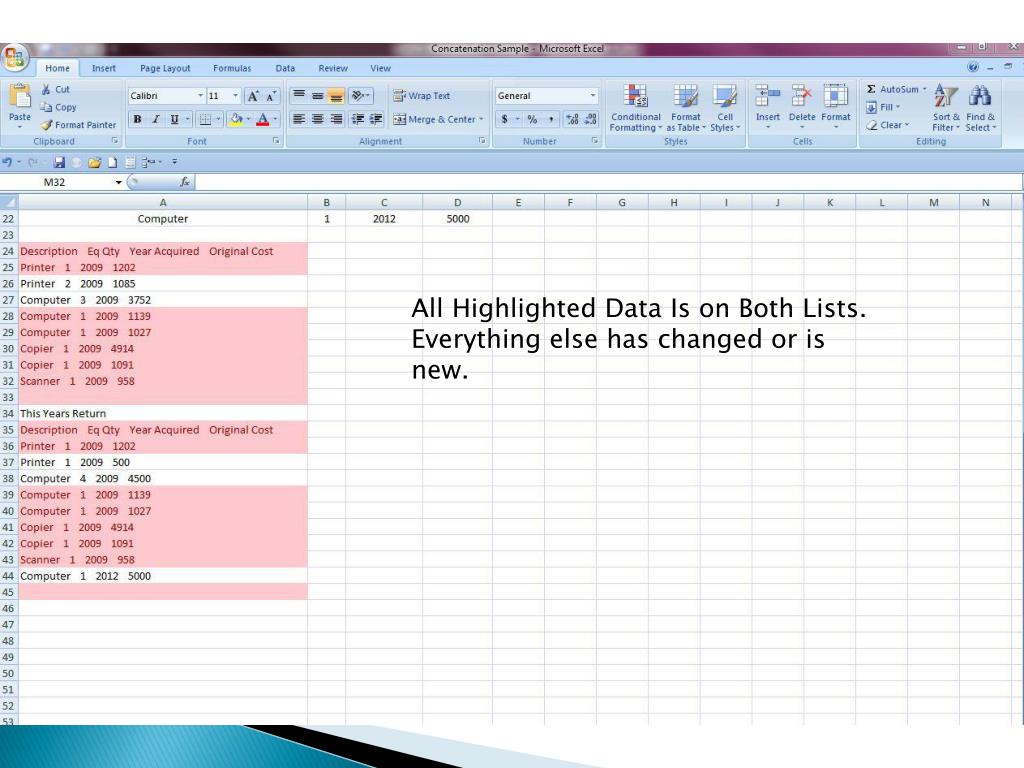
Task: Click Decrease Decimal icon
Action: 591,120
